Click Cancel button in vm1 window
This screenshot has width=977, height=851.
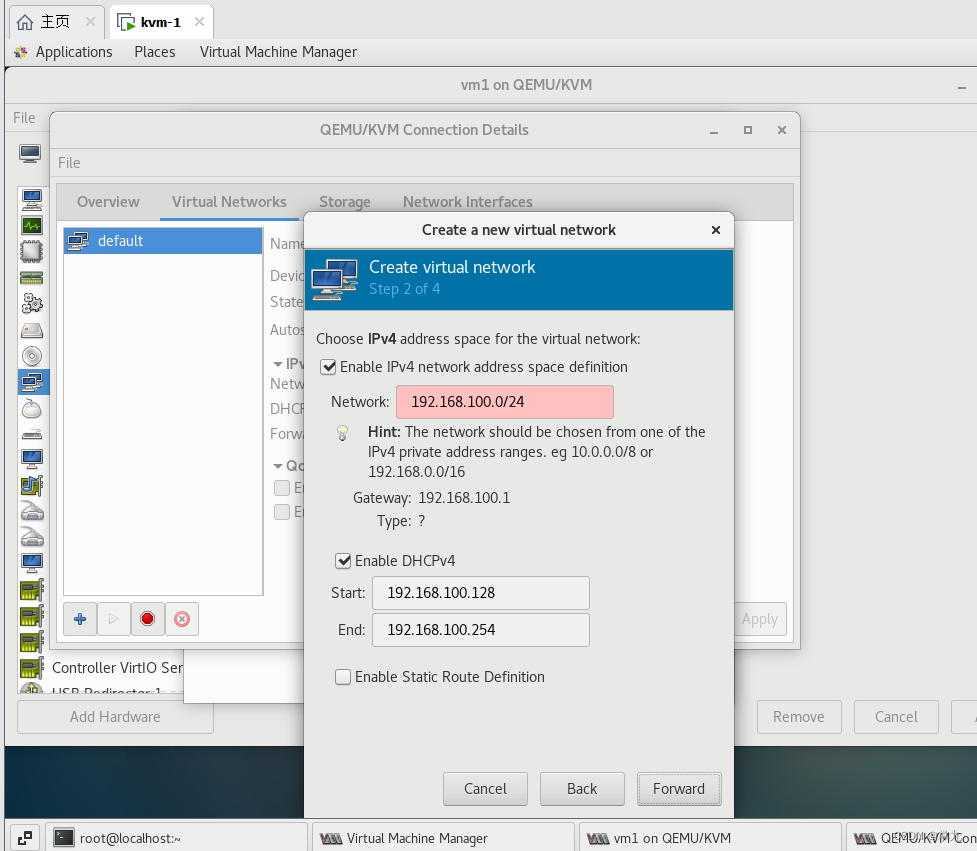[896, 717]
